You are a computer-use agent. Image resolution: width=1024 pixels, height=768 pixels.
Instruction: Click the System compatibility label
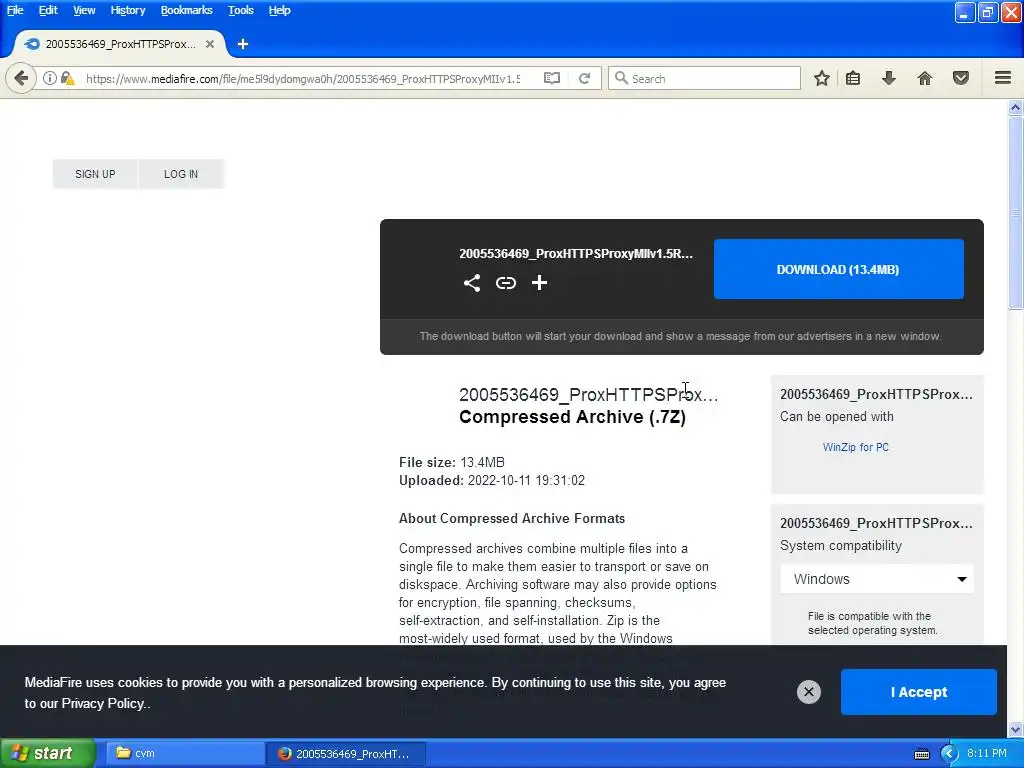click(840, 545)
